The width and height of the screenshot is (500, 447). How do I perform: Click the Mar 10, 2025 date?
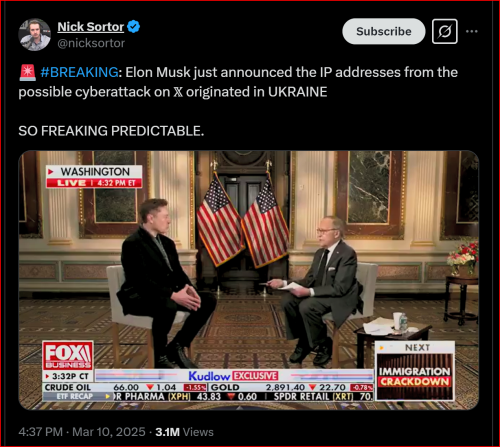pos(109,432)
